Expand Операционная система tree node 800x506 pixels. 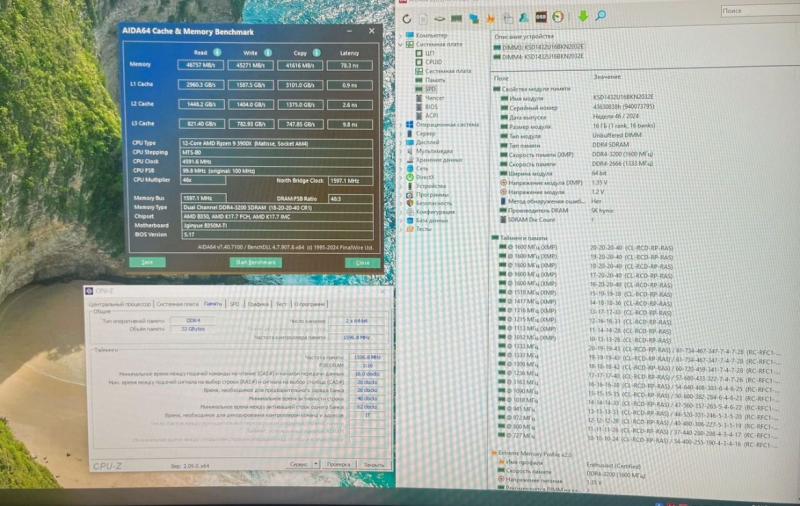point(401,124)
